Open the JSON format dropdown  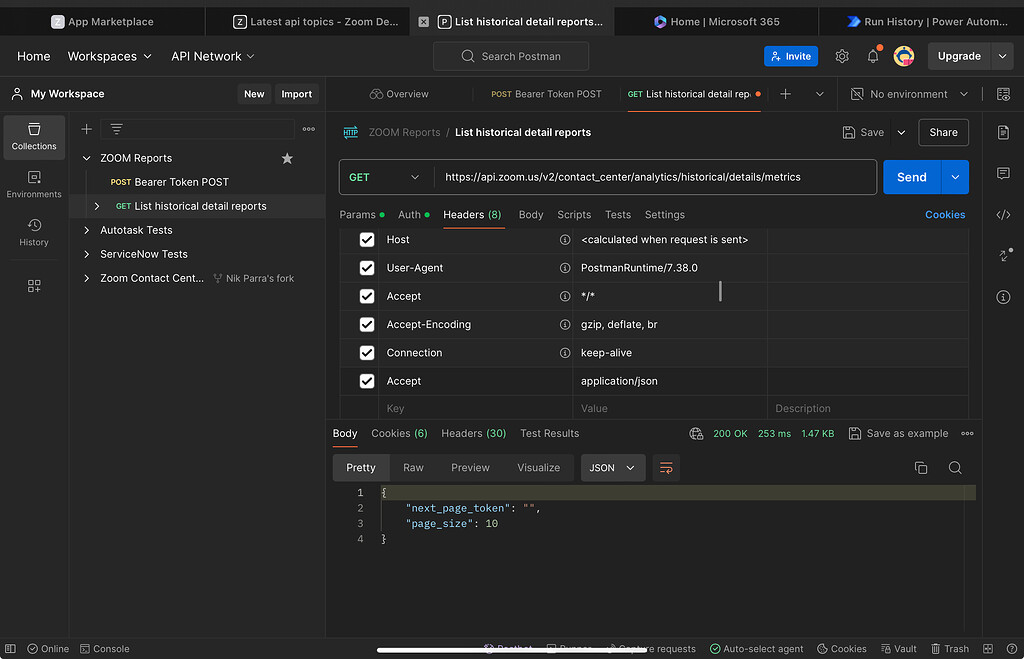pos(612,468)
